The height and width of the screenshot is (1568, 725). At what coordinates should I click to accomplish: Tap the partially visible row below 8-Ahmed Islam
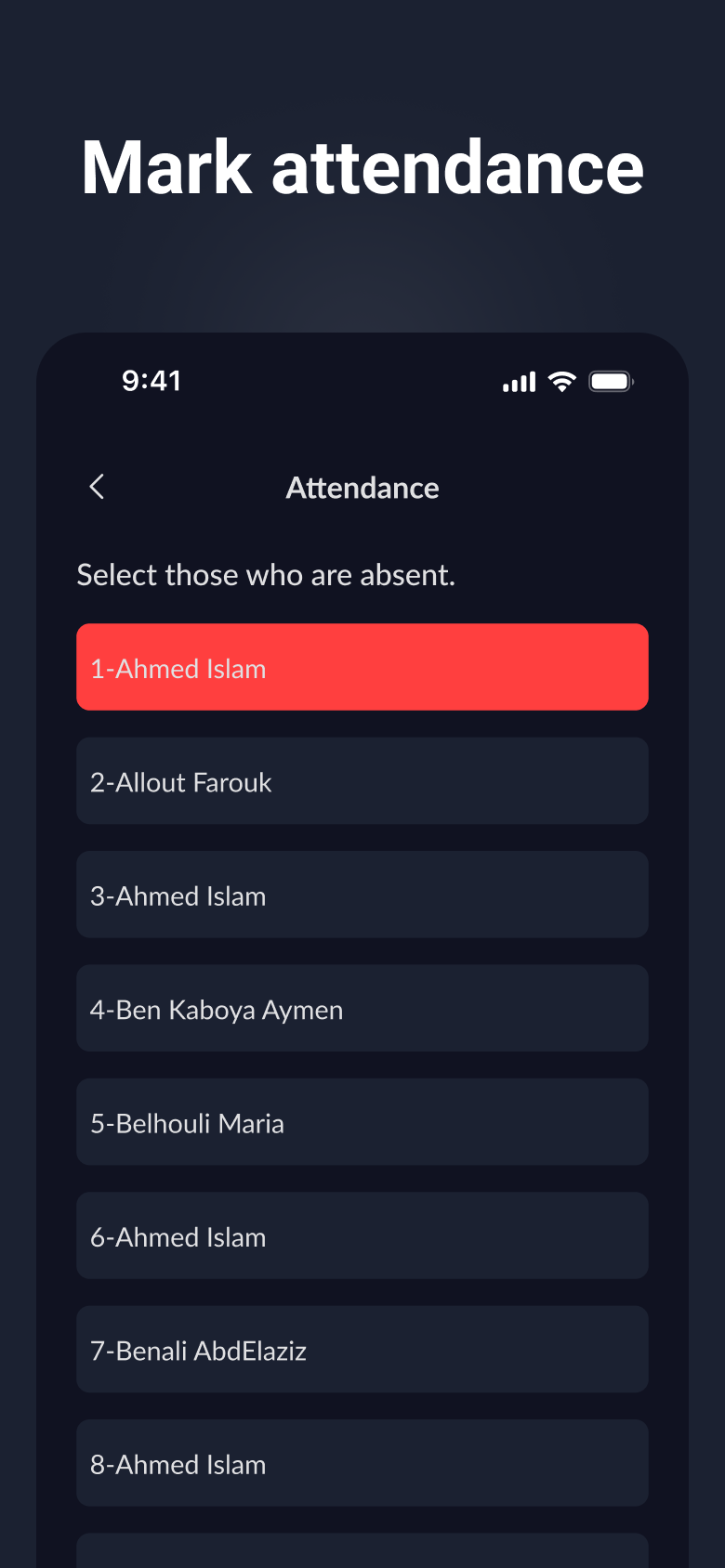click(362, 1550)
